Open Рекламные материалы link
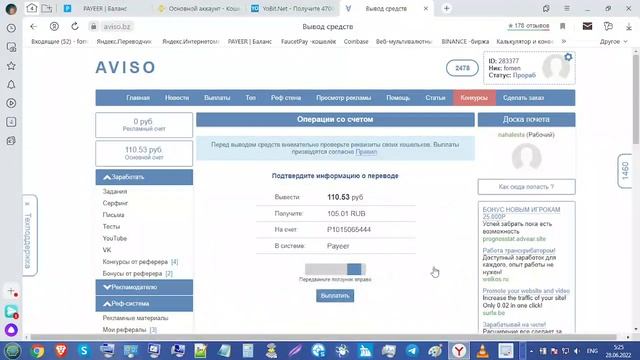The height and width of the screenshot is (360, 640). tap(135, 318)
